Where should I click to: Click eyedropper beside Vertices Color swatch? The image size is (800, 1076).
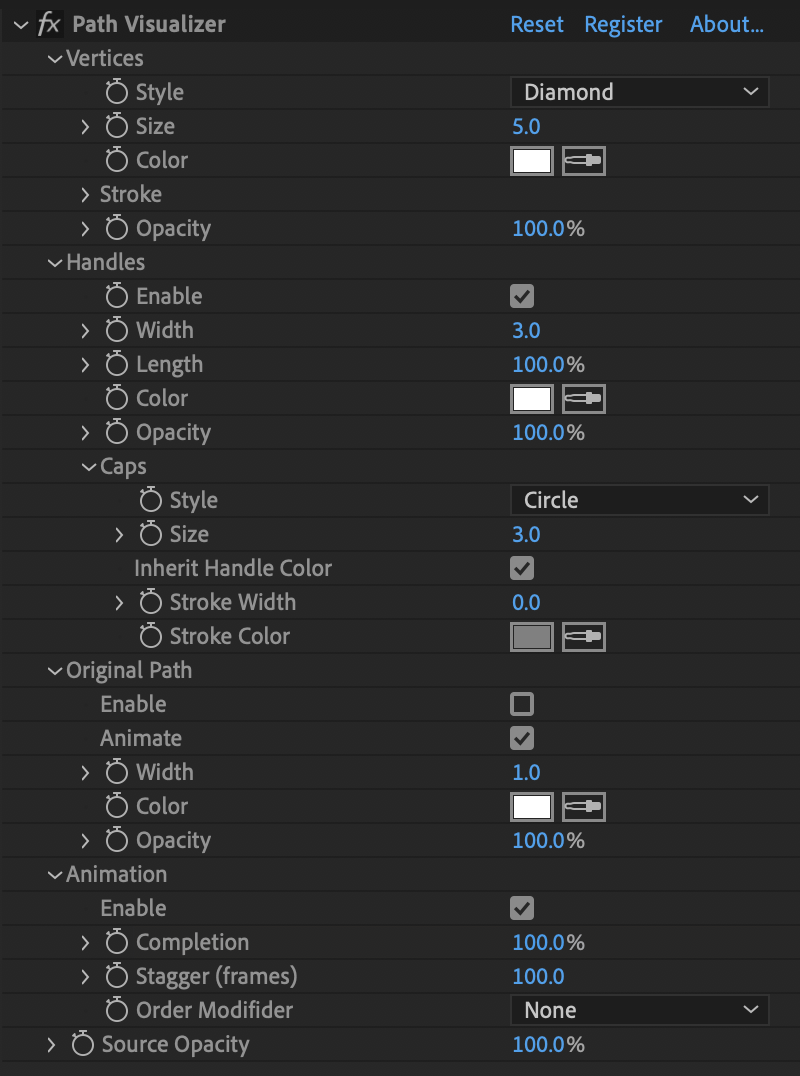coord(583,161)
